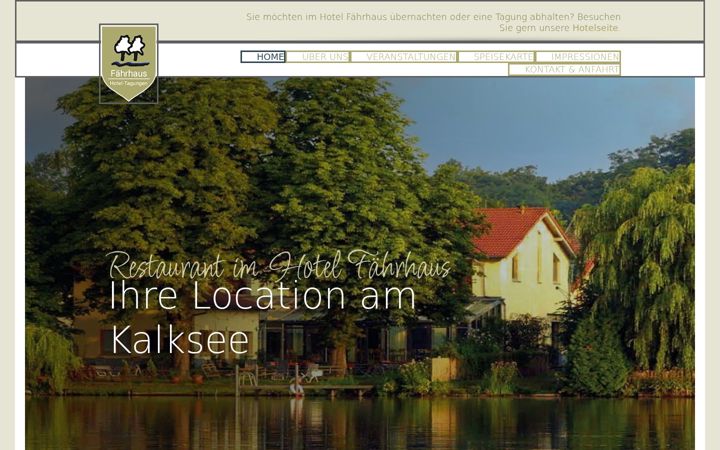This screenshot has height=450, width=720.
Task: Navigate to KONTAKT & ANFAHRT
Action: point(564,69)
